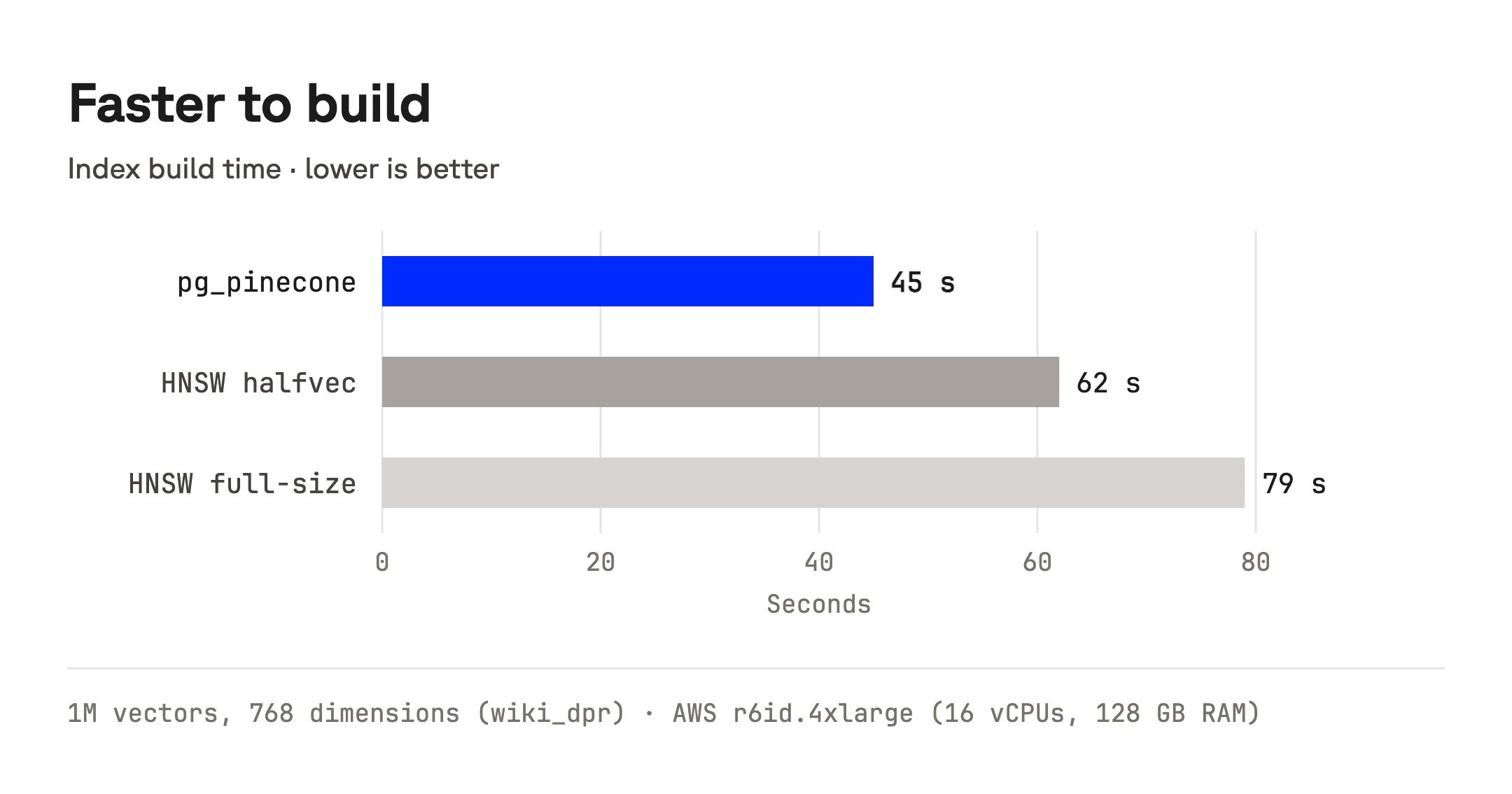This screenshot has height=794, width=1512.
Task: Click the dark gray HNSW halfvec bar
Action: click(720, 382)
